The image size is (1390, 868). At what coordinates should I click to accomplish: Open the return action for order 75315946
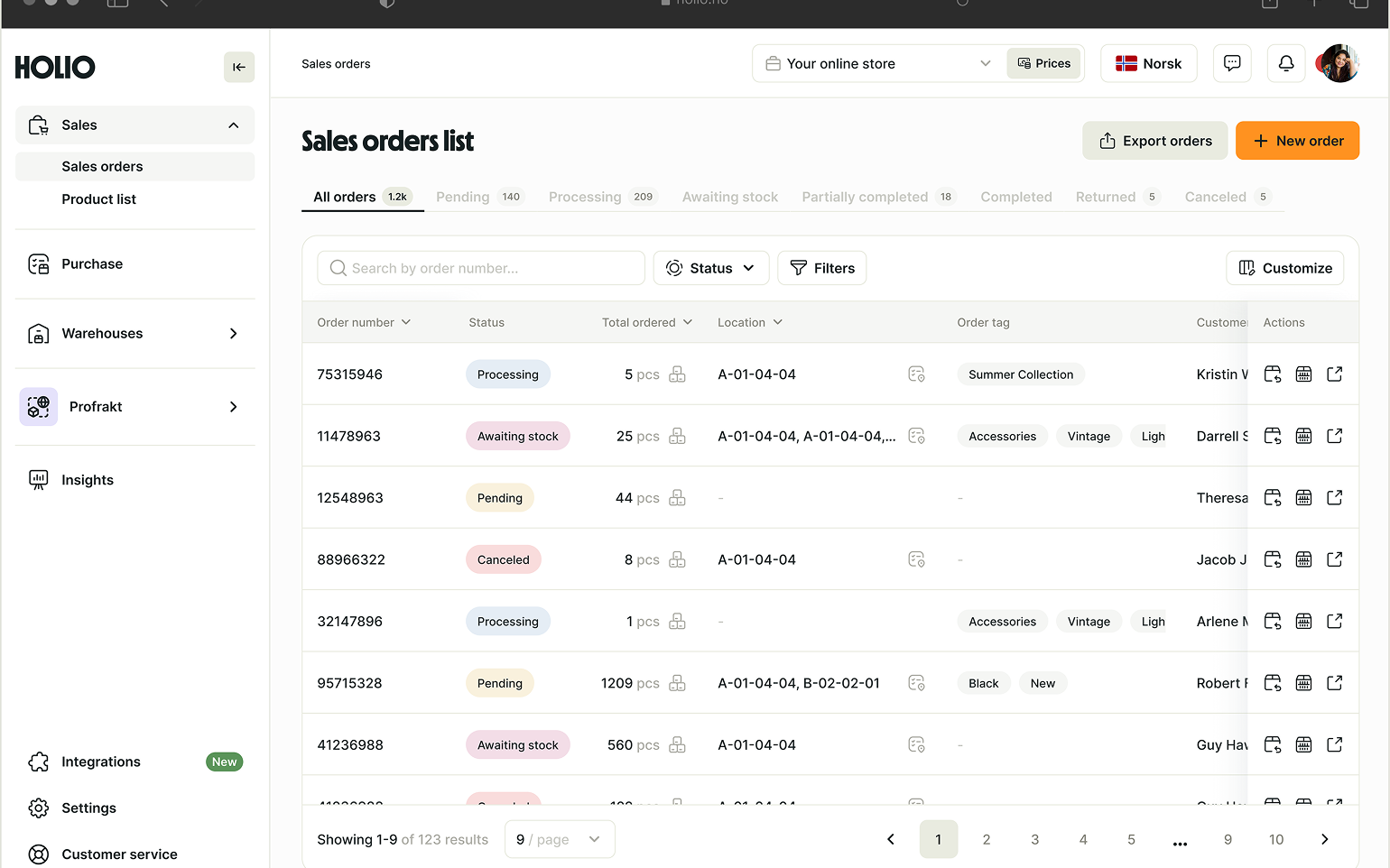(1273, 374)
